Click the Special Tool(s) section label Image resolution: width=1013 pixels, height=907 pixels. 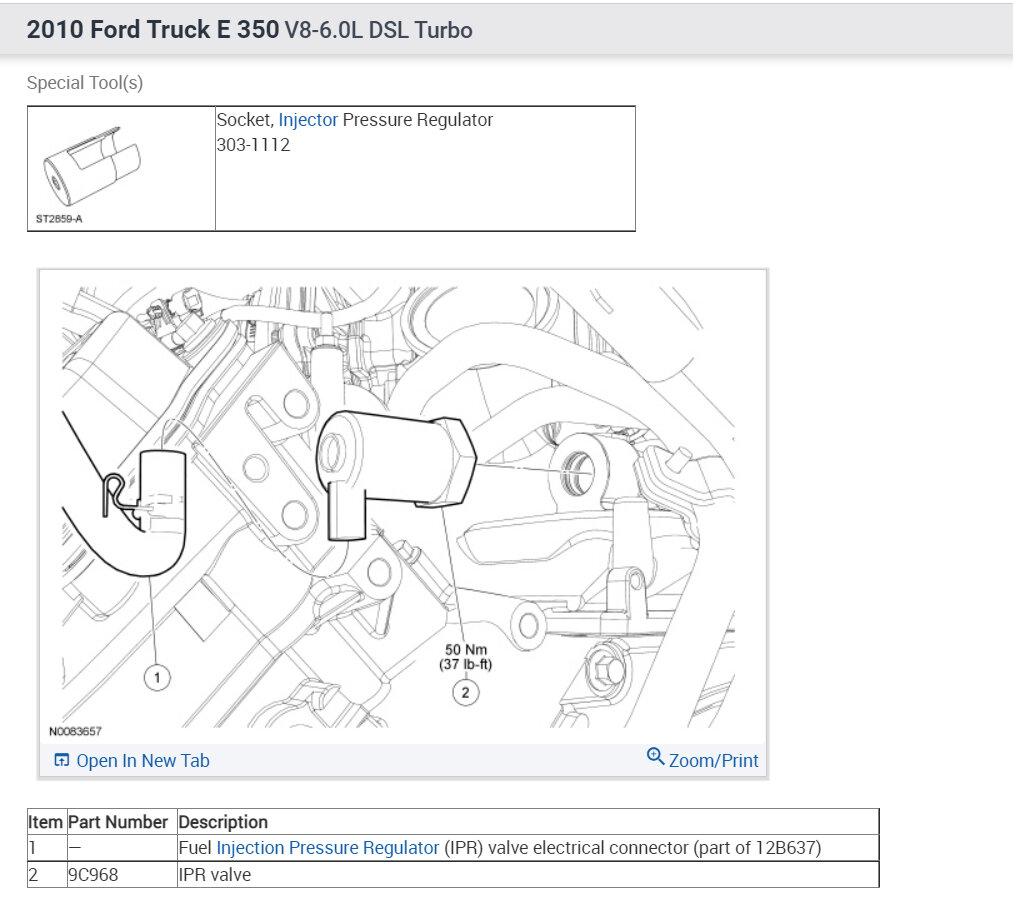(85, 83)
